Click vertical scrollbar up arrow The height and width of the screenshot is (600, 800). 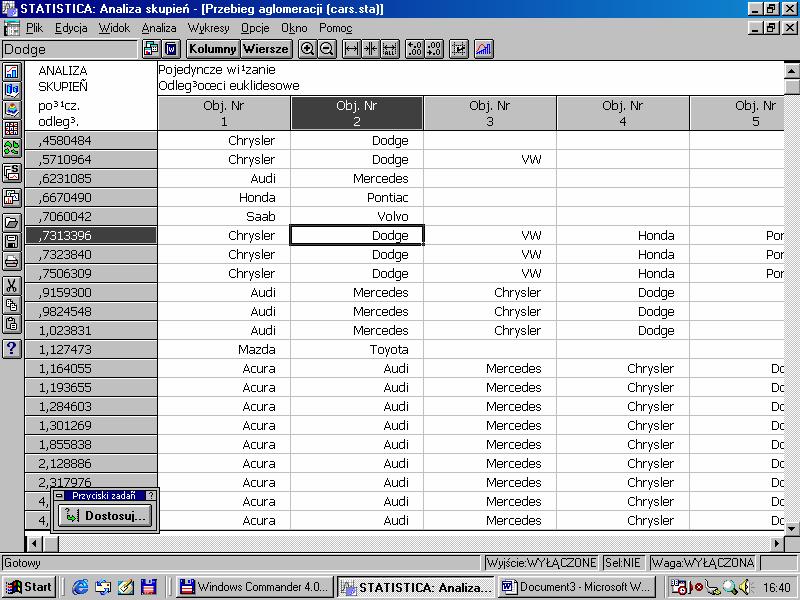[x=792, y=71]
